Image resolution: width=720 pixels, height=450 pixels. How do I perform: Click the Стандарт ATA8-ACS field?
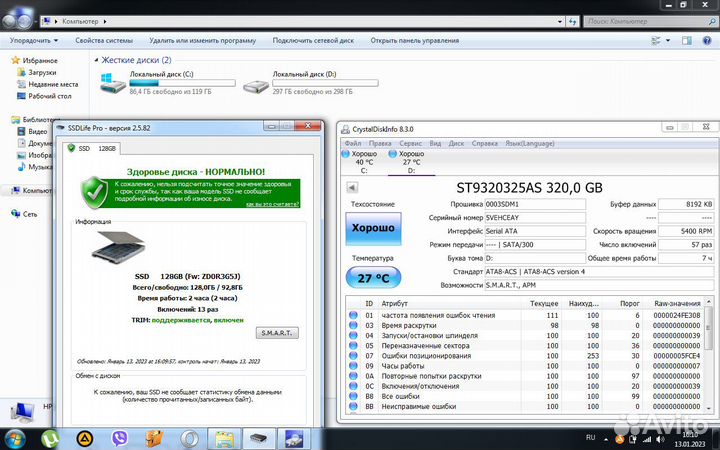pos(599,271)
